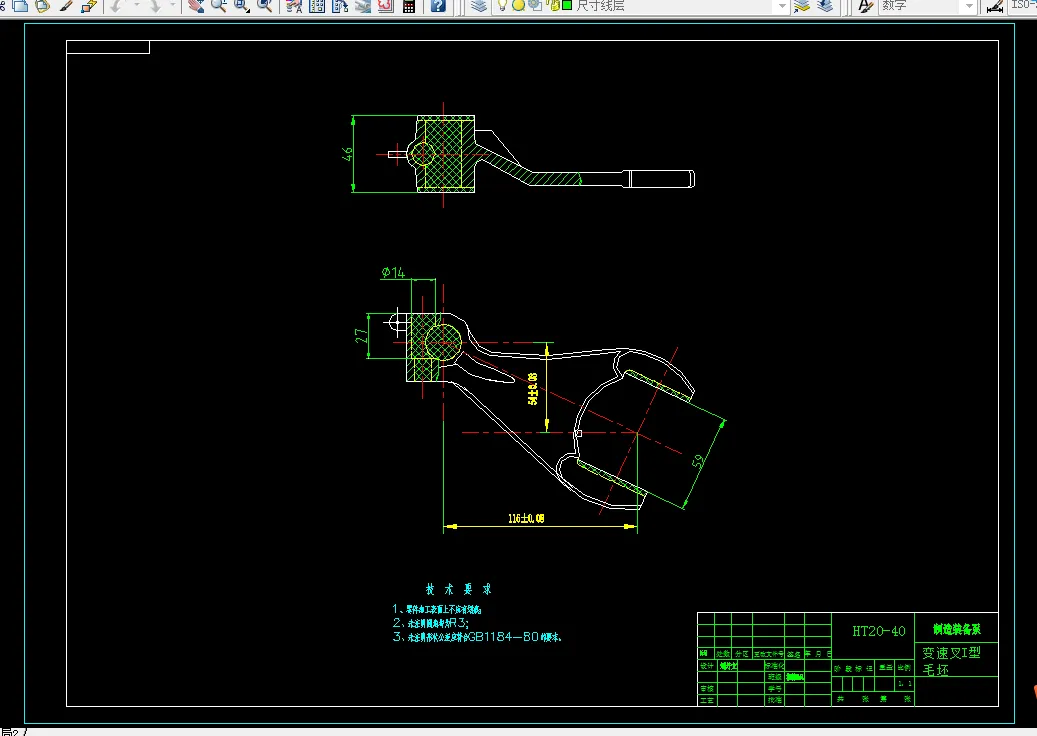
Task: Select the 27 dimension text
Action: point(361,336)
